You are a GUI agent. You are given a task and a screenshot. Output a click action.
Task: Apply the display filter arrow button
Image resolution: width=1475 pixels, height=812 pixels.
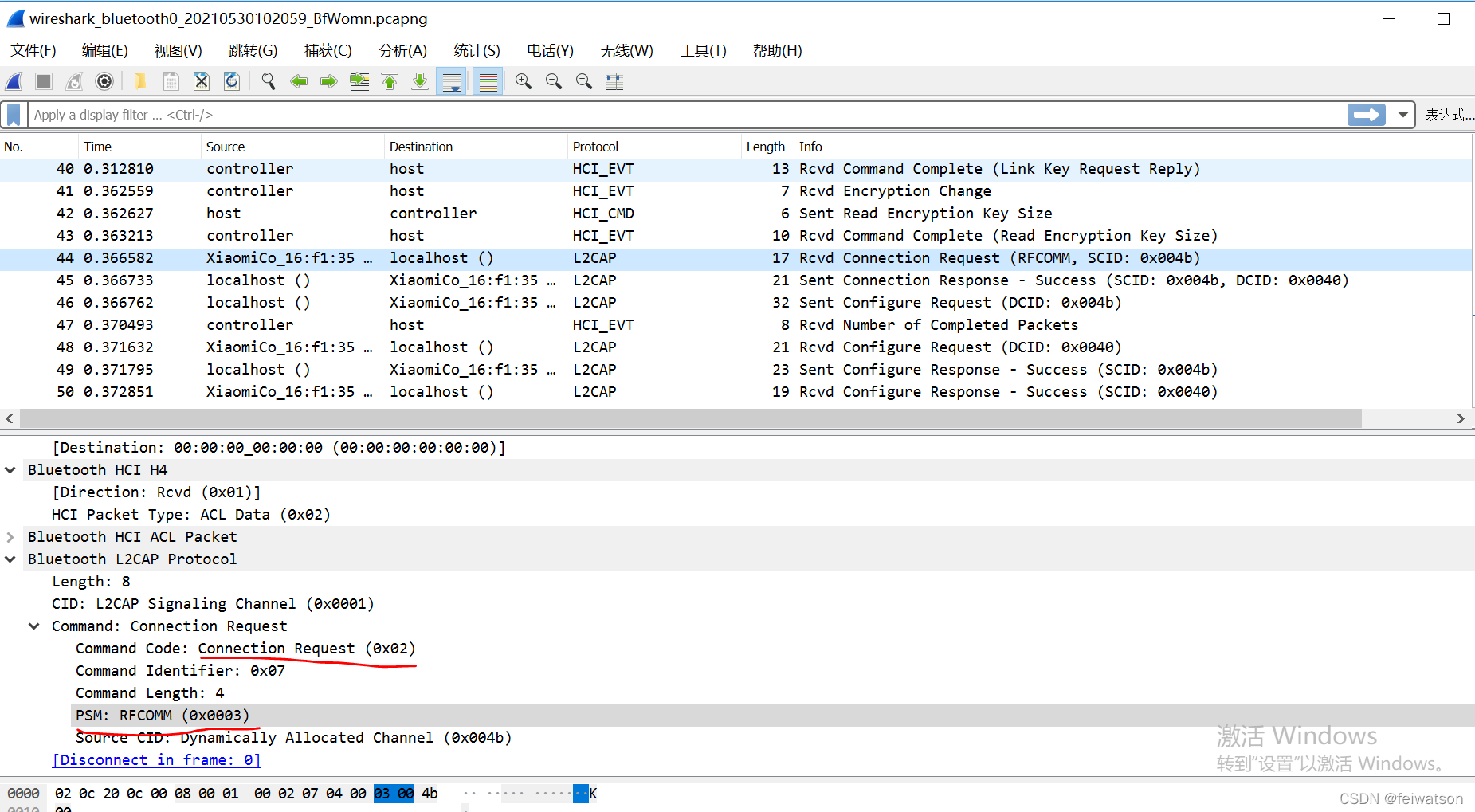pos(1367,115)
